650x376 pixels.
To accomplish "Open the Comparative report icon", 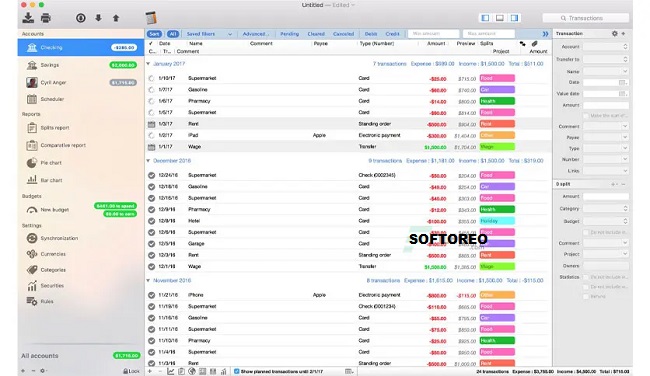I will (x=32, y=145).
